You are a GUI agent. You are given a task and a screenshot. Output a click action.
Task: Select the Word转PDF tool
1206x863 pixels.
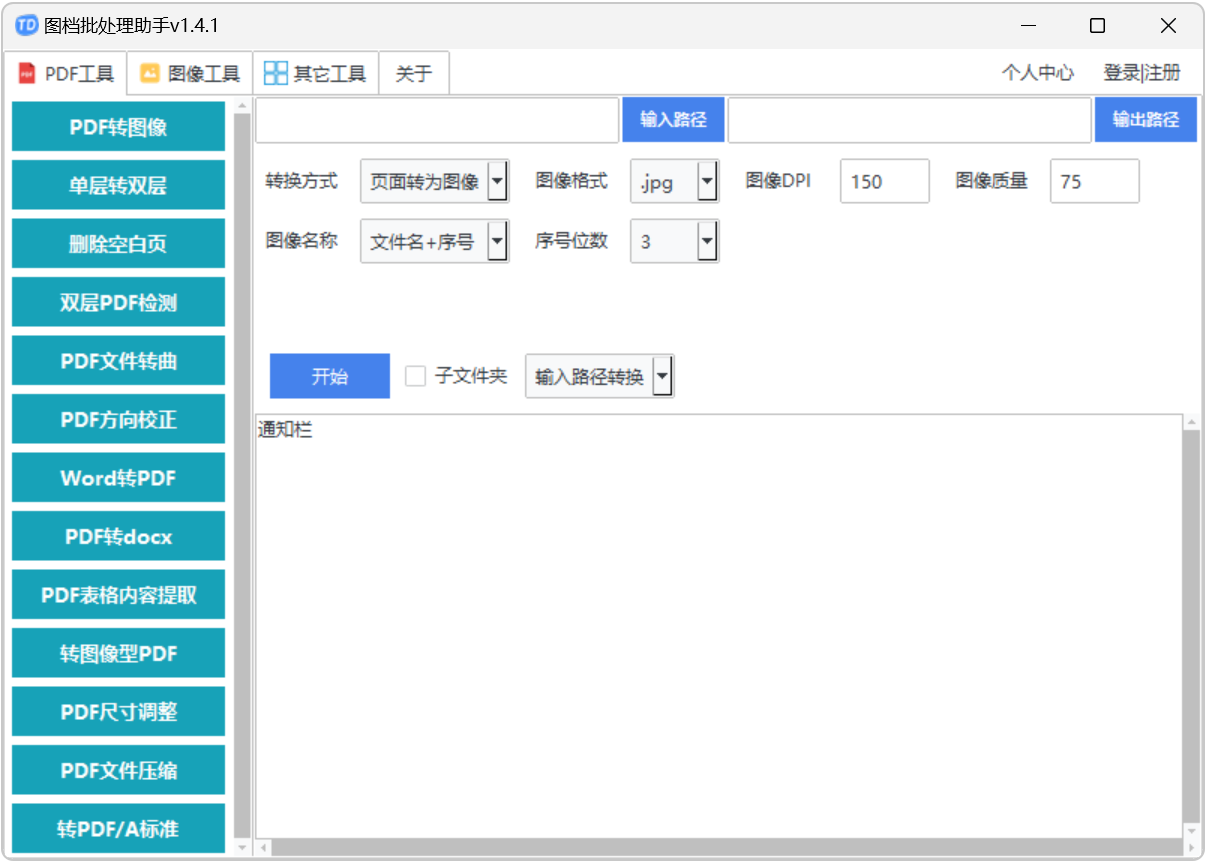[x=118, y=478]
